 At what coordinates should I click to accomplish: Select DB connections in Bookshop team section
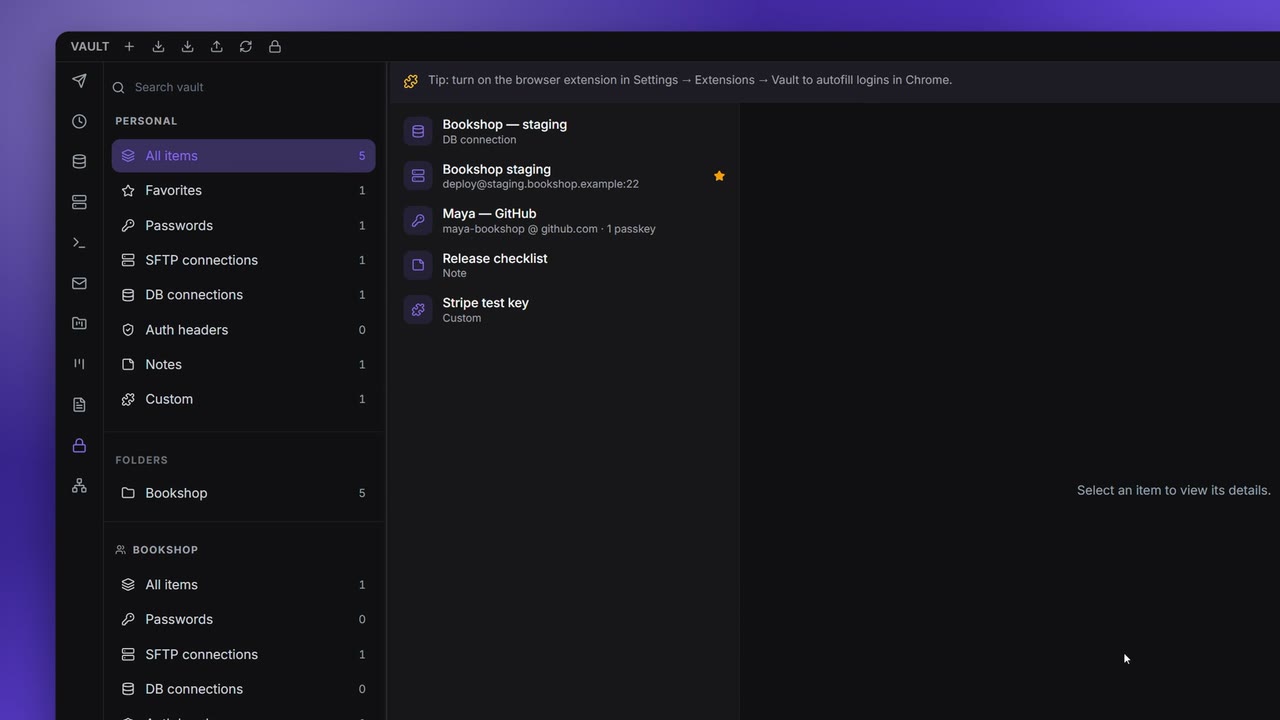coord(243,689)
